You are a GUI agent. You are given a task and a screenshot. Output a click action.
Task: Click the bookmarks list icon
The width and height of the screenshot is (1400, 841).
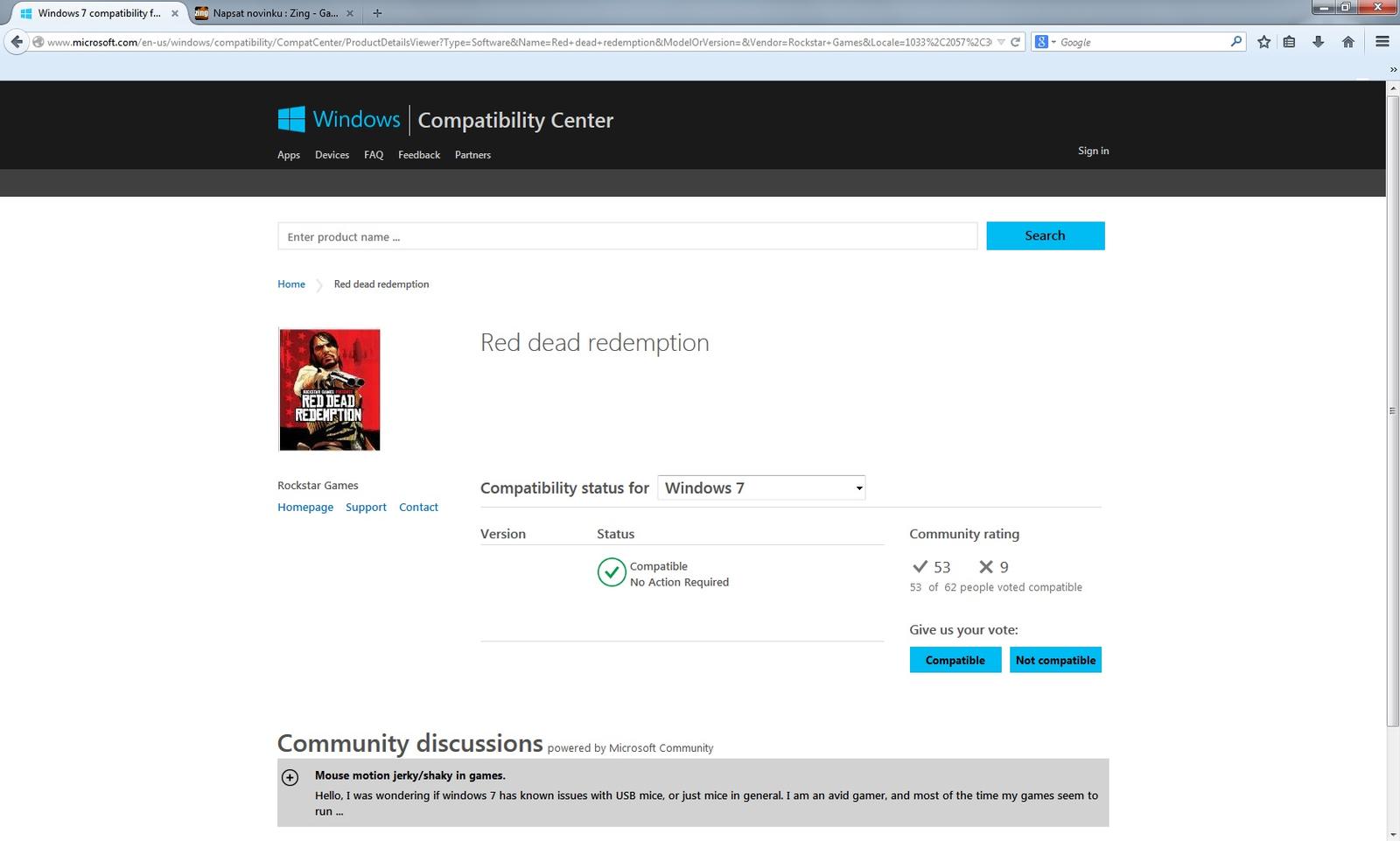(x=1289, y=42)
